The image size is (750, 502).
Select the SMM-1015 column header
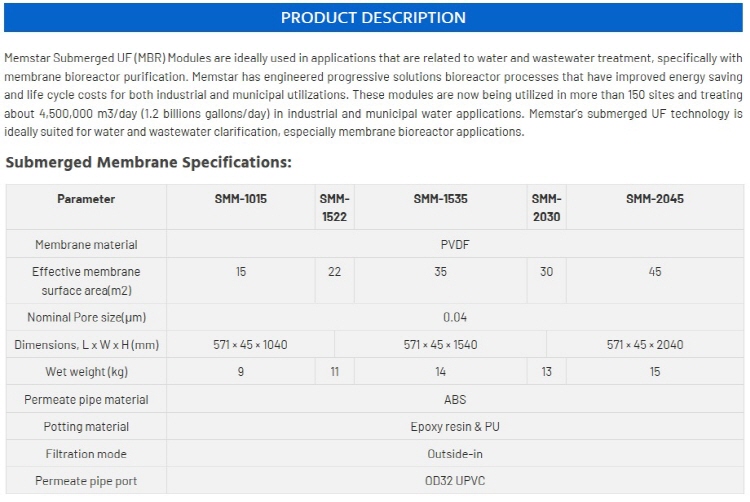click(x=241, y=199)
